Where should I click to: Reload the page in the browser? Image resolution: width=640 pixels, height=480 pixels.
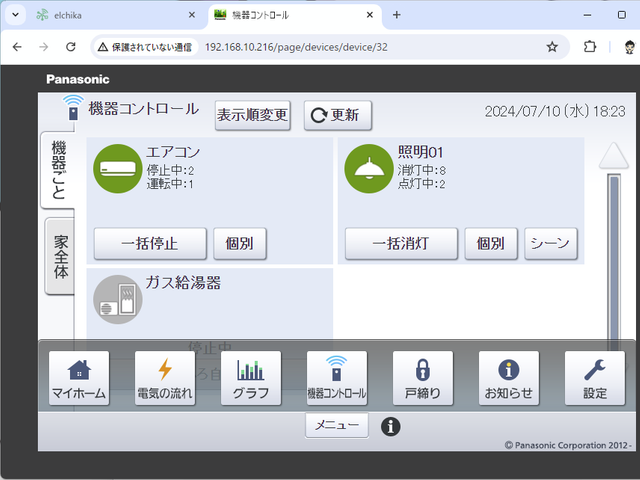tap(71, 47)
